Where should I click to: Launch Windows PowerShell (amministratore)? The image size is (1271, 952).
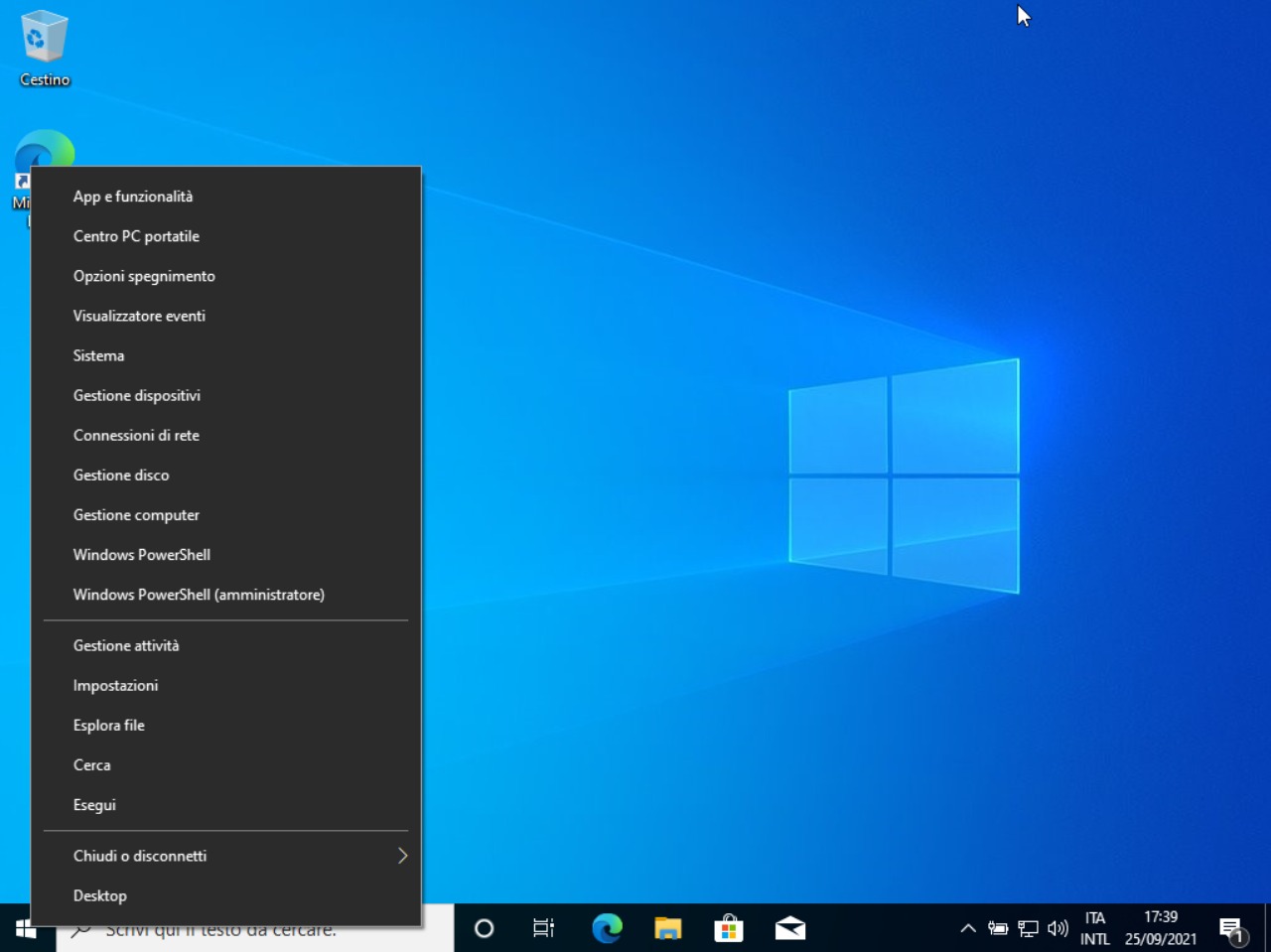point(226,594)
